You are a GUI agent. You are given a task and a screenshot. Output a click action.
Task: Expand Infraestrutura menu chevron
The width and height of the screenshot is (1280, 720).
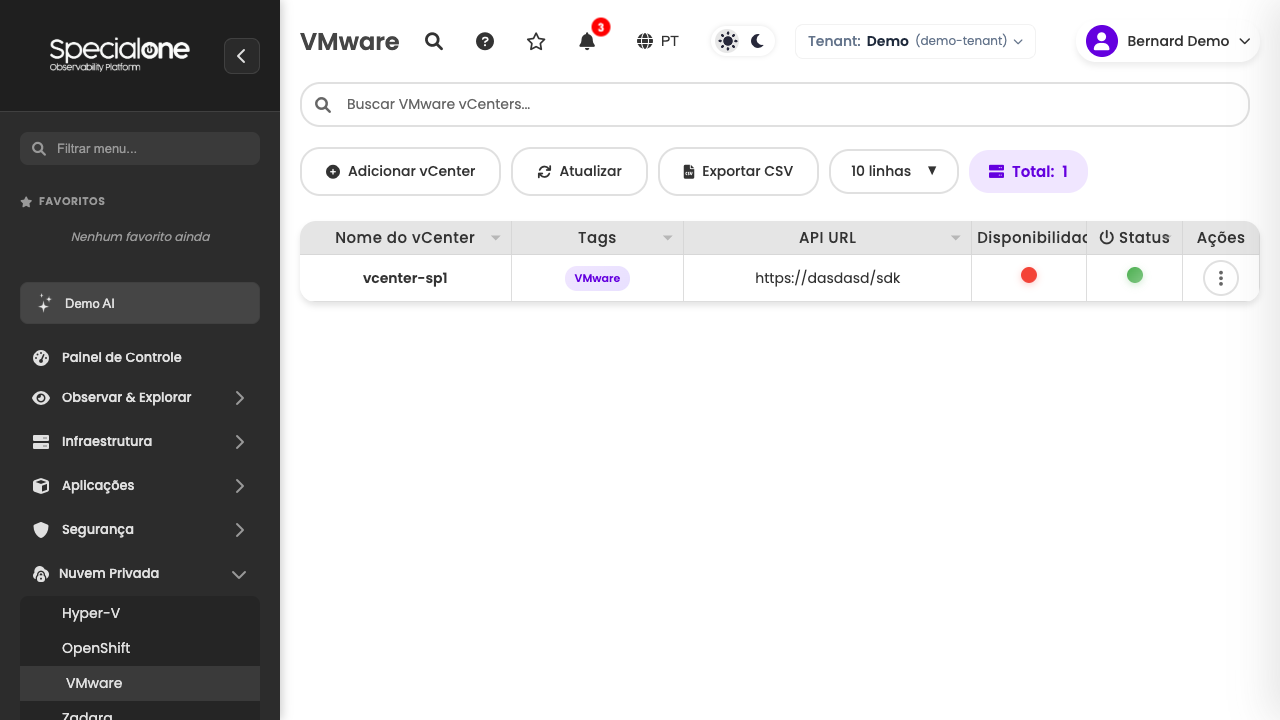coord(239,442)
